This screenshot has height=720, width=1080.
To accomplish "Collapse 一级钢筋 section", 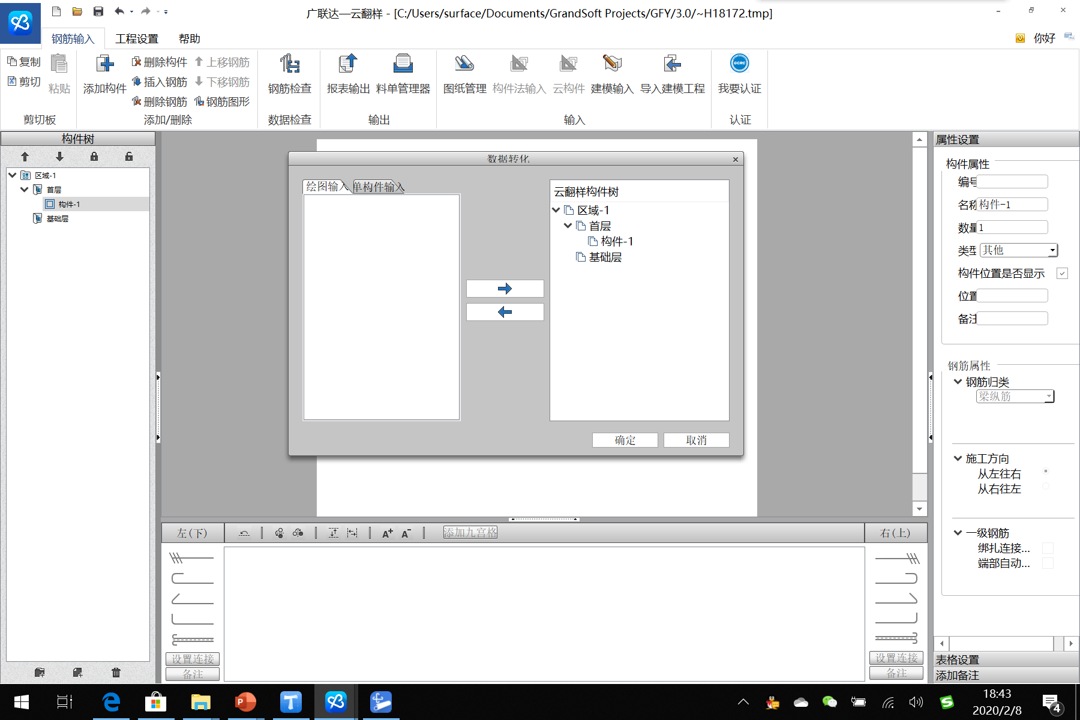I will [x=957, y=532].
